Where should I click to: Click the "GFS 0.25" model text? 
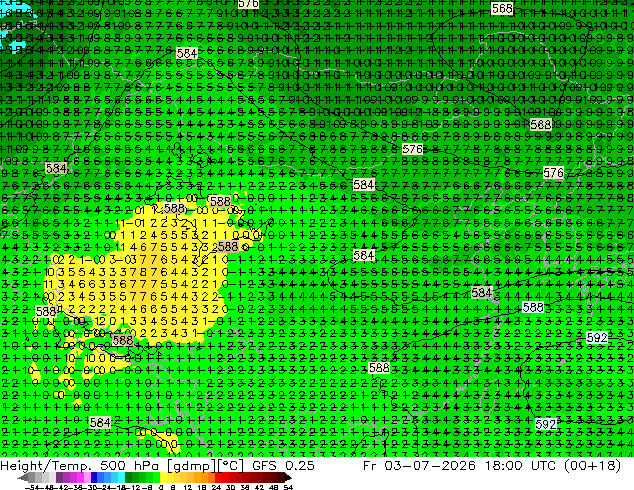283,465
